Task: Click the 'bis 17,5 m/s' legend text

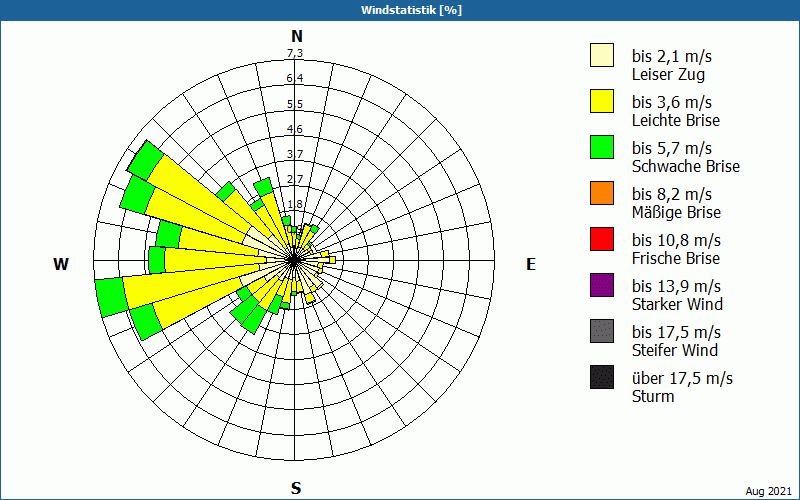Action: click(676, 332)
